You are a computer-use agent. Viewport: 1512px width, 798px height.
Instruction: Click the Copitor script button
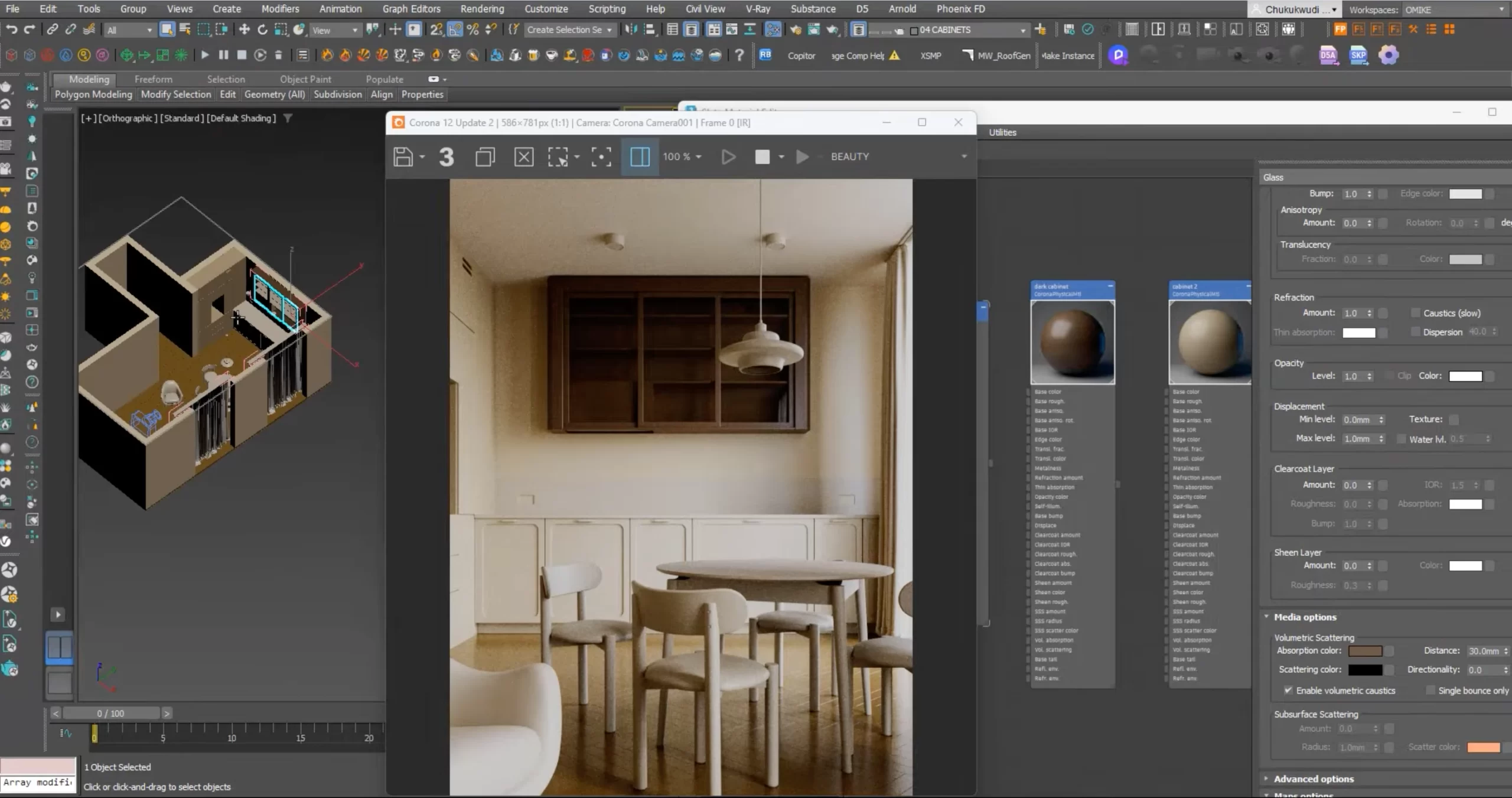tap(801, 56)
